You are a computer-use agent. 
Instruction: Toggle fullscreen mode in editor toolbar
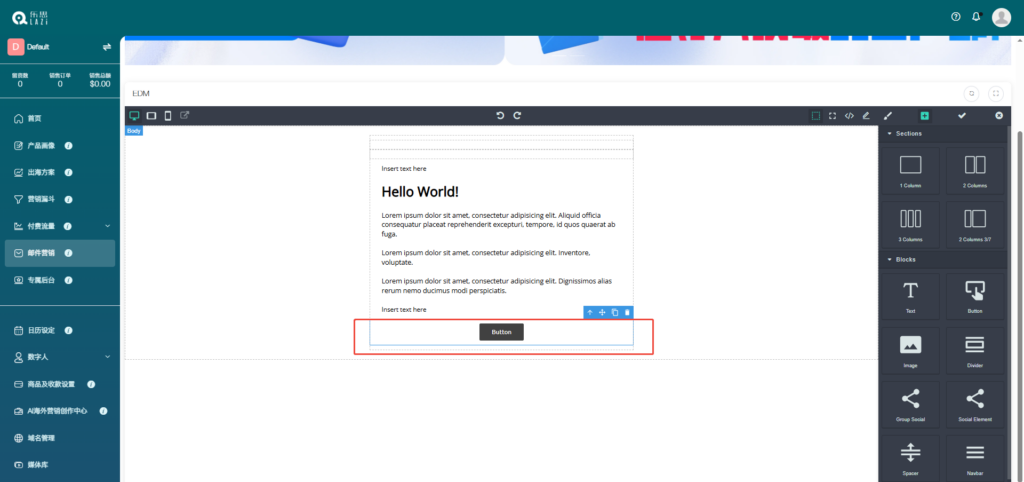(x=832, y=116)
